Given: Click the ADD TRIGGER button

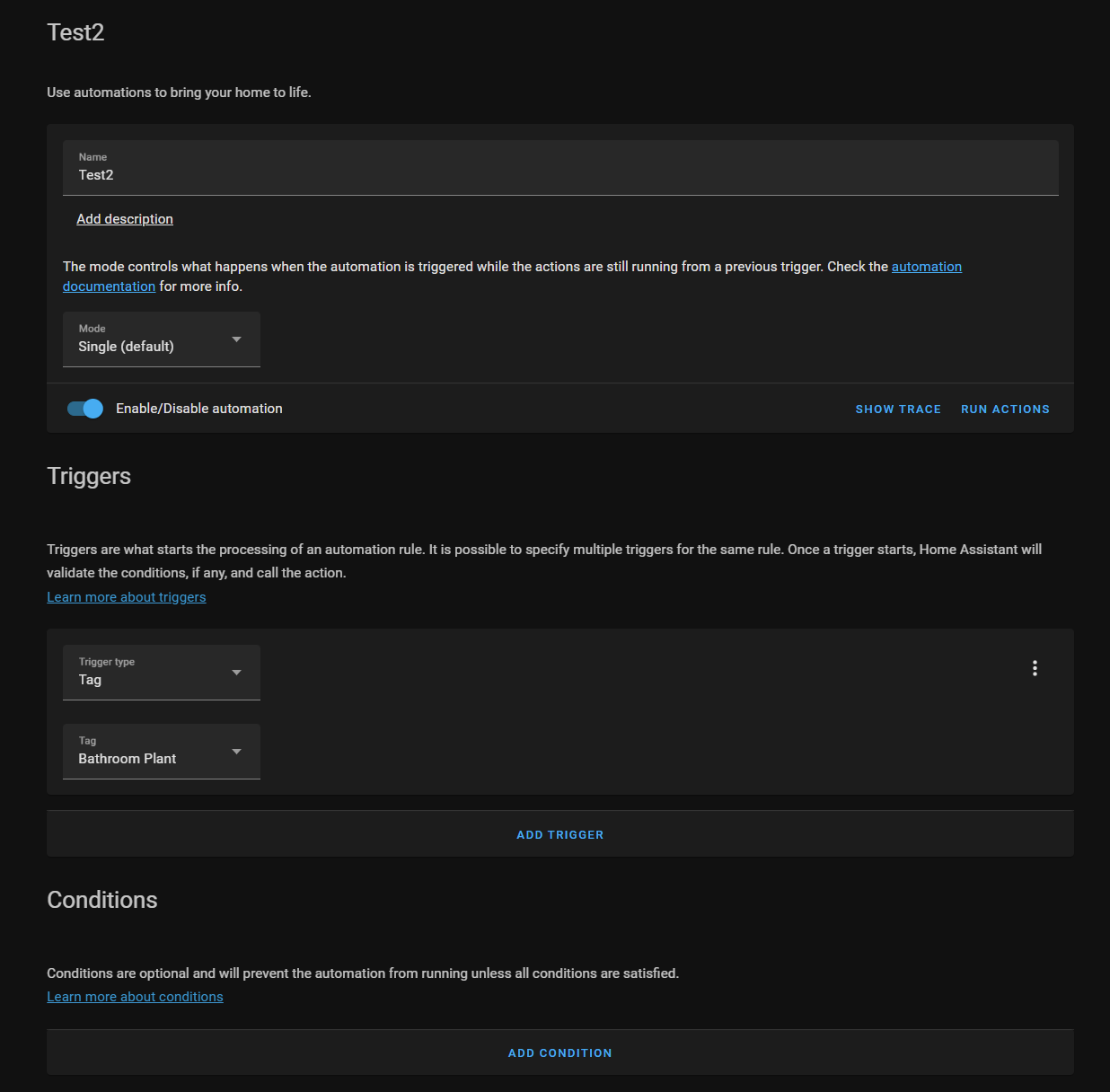Looking at the screenshot, I should click(x=560, y=834).
